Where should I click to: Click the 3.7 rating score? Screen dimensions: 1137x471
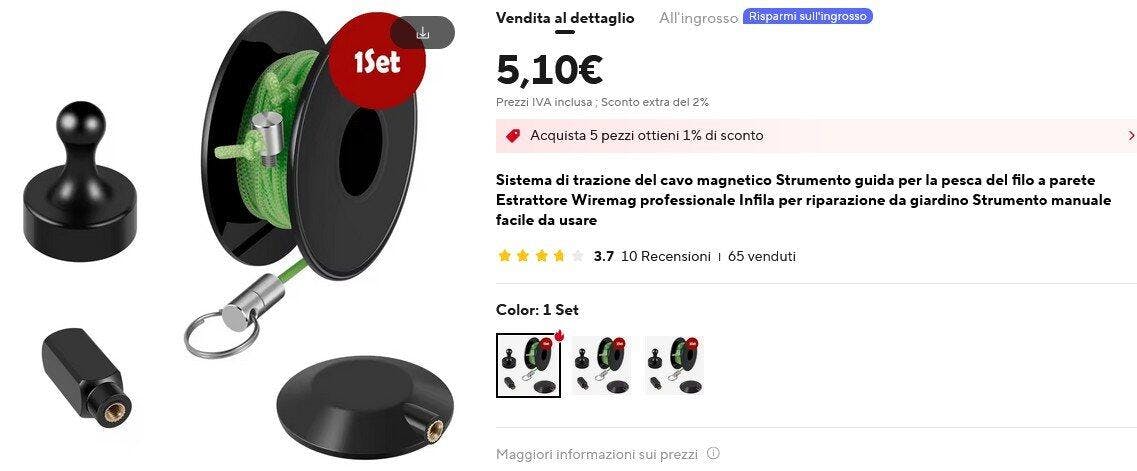pyautogui.click(x=603, y=256)
